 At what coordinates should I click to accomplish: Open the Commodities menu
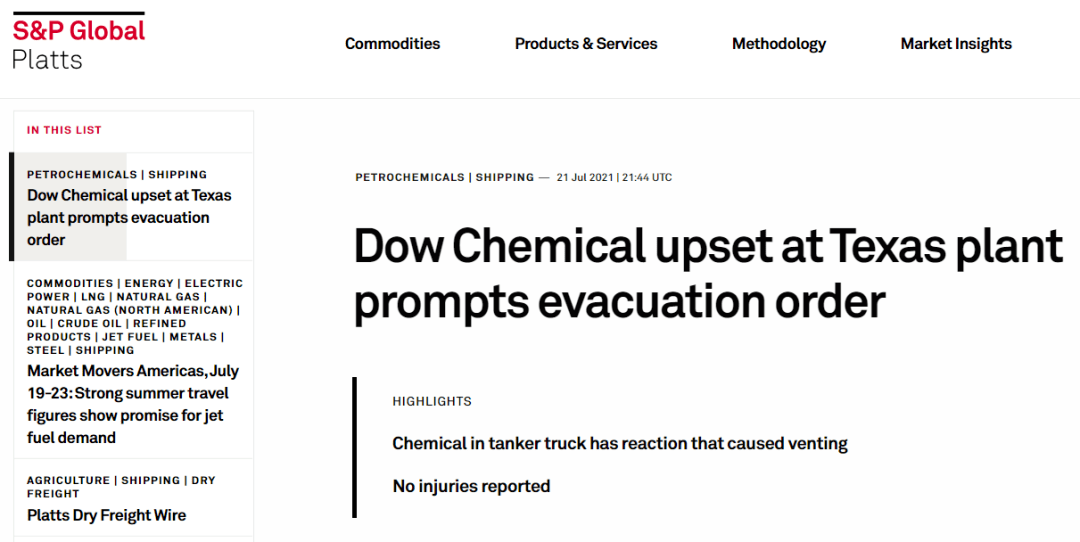tap(393, 43)
